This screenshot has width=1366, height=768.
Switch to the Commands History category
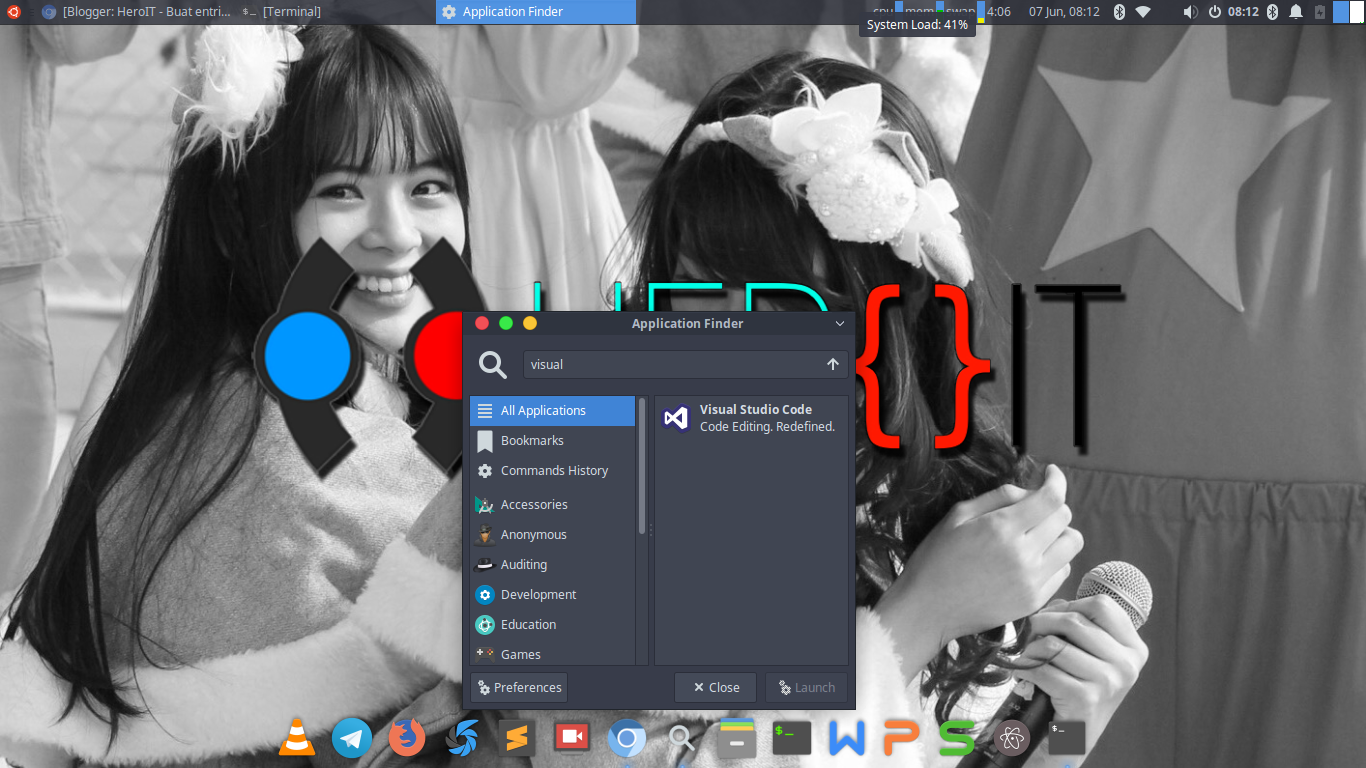(x=553, y=470)
